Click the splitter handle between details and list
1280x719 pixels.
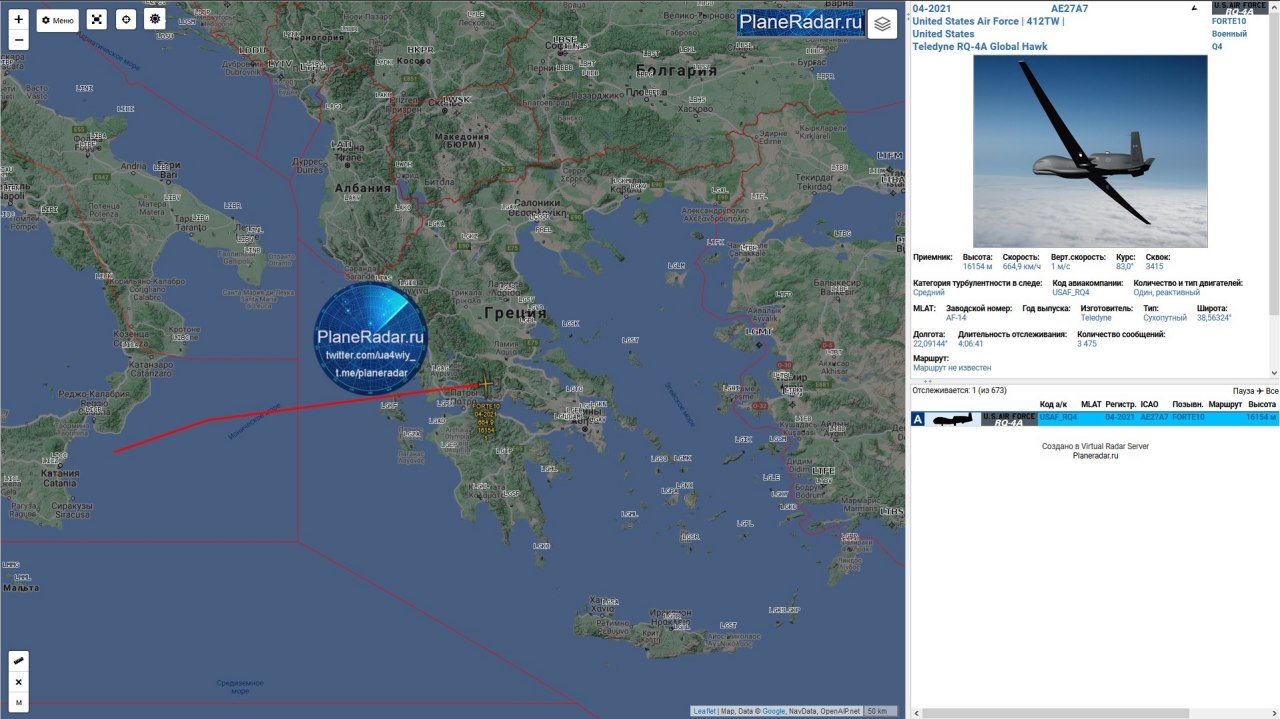tap(926, 381)
